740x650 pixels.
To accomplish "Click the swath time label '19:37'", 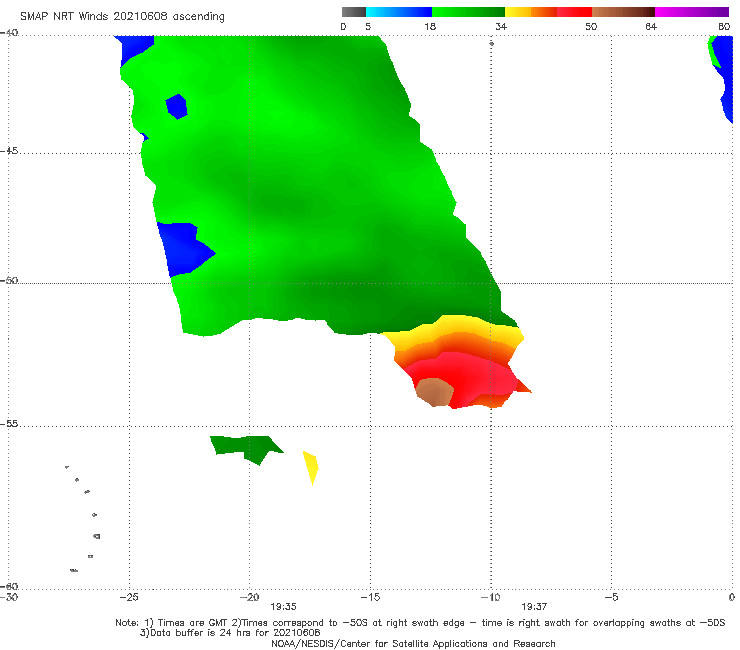I will pyautogui.click(x=534, y=607).
